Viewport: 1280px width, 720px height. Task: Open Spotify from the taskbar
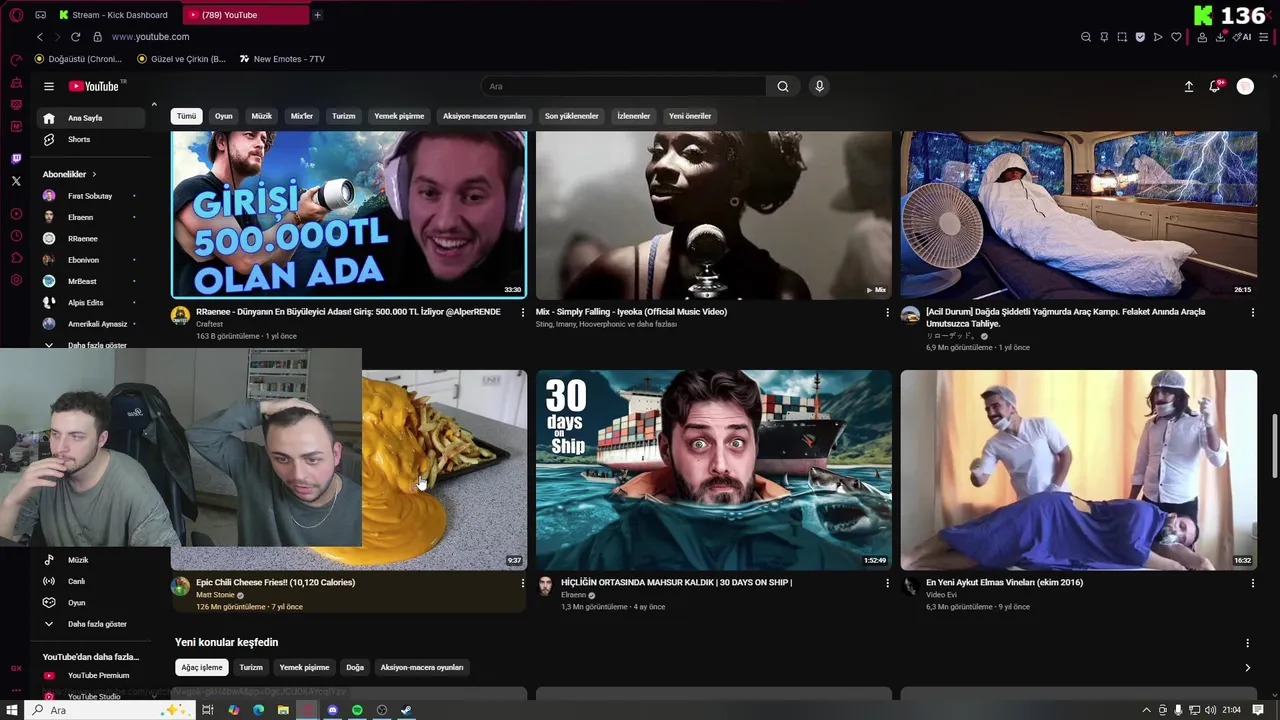click(357, 710)
